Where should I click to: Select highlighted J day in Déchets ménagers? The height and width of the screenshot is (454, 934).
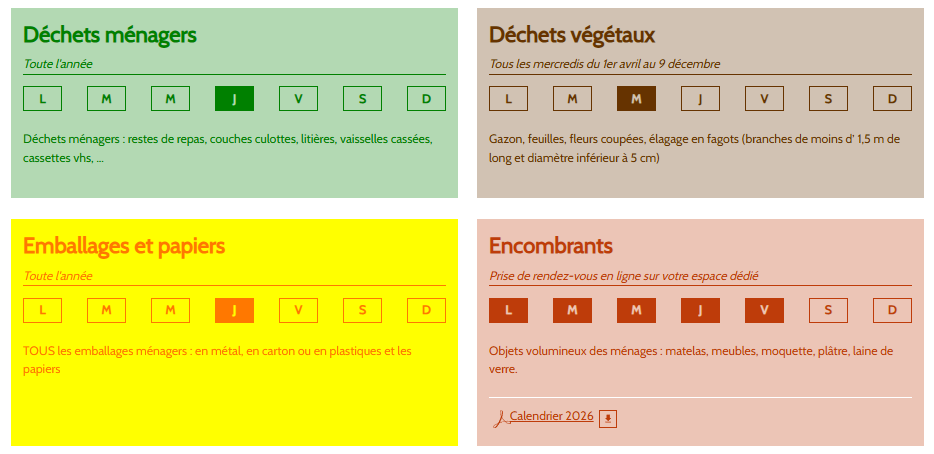[x=234, y=99]
